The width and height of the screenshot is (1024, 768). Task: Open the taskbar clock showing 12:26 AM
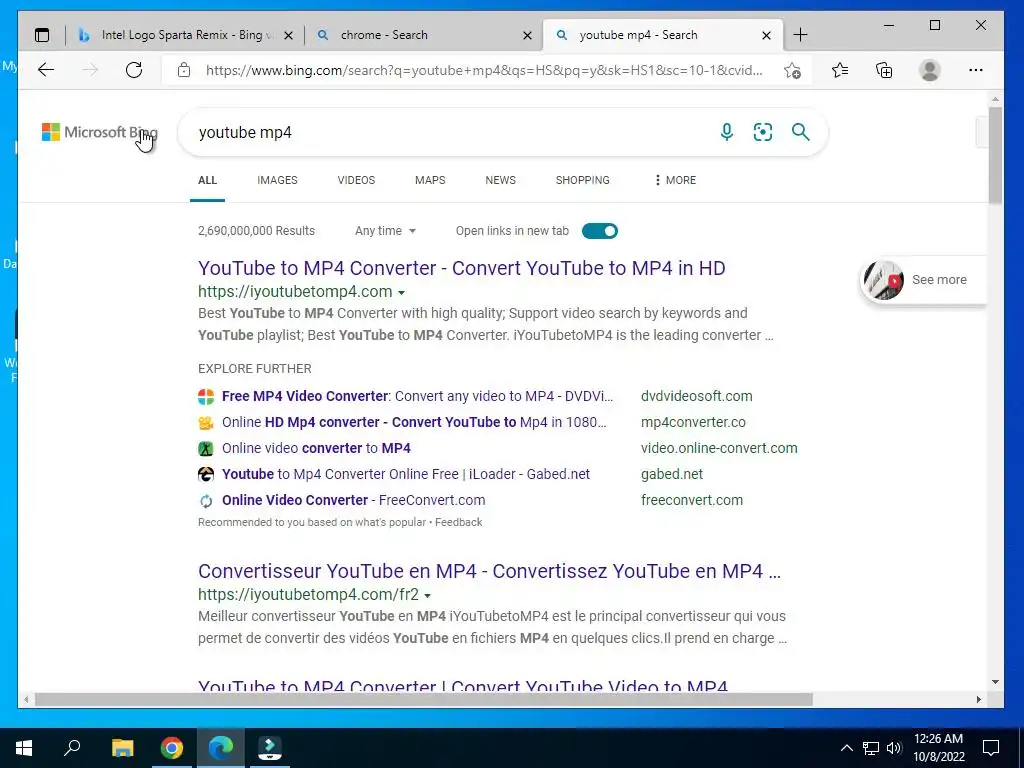(938, 748)
